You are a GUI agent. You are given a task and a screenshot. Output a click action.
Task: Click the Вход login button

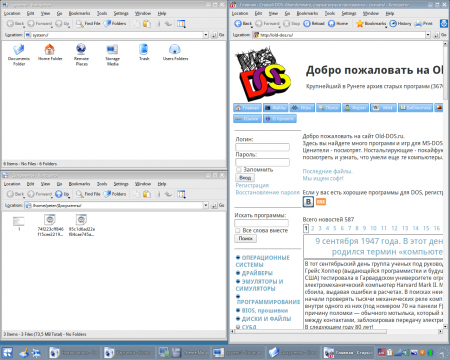pyautogui.click(x=245, y=178)
